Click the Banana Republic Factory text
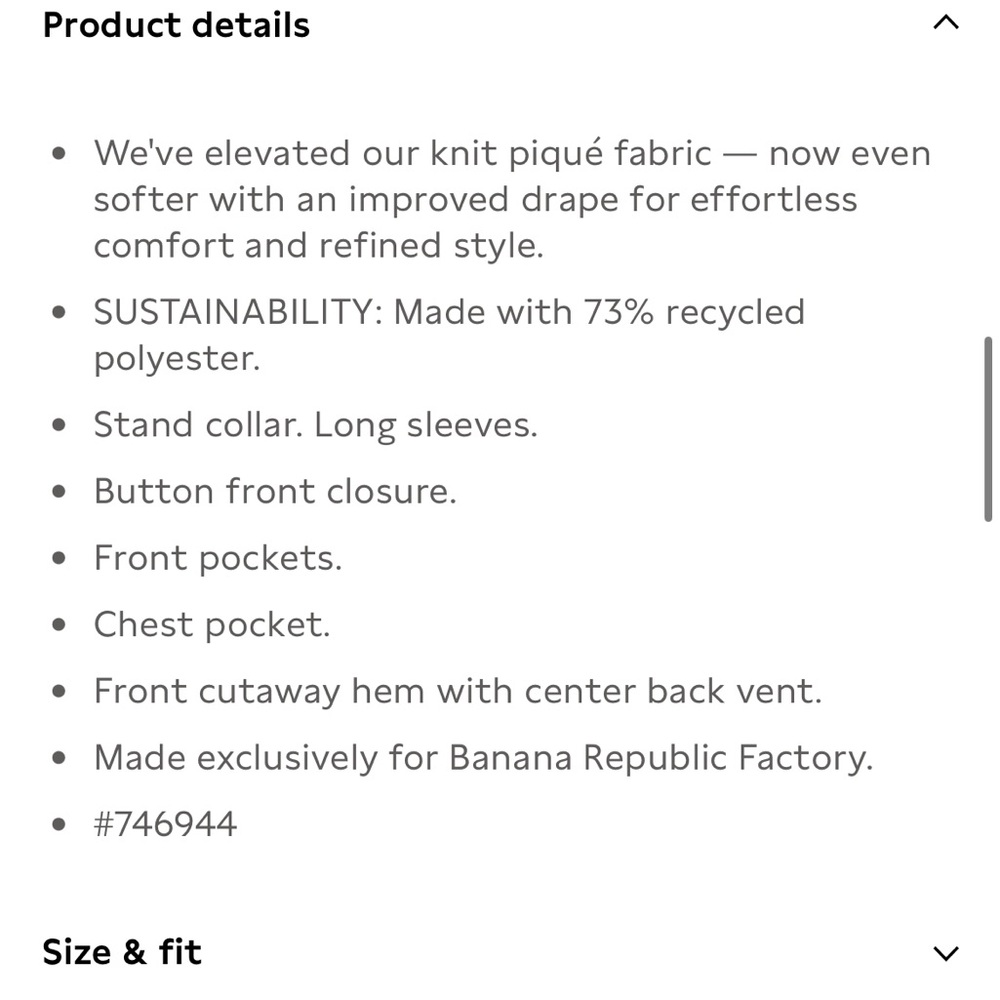The image size is (1000, 1000). (x=660, y=758)
